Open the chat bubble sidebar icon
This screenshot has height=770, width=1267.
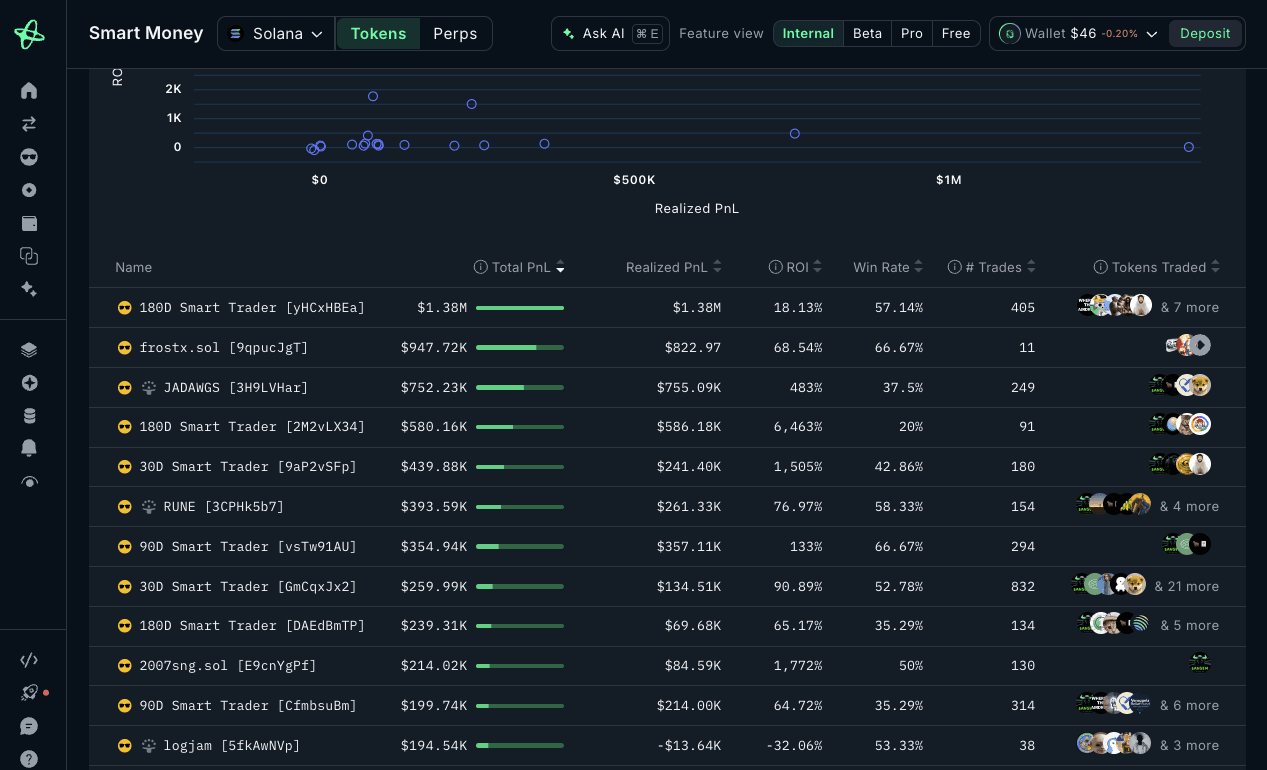(29, 726)
